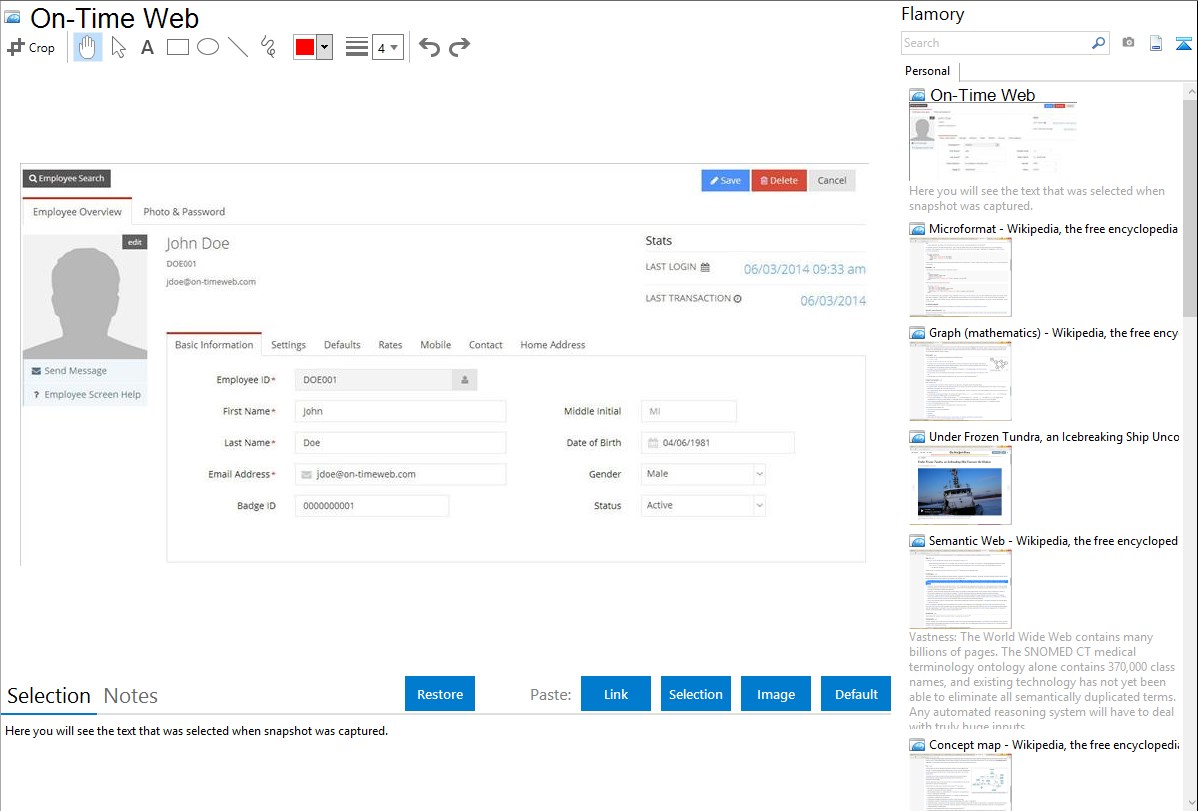Click the camera capture icon
1198x811 pixels.
(x=1128, y=43)
